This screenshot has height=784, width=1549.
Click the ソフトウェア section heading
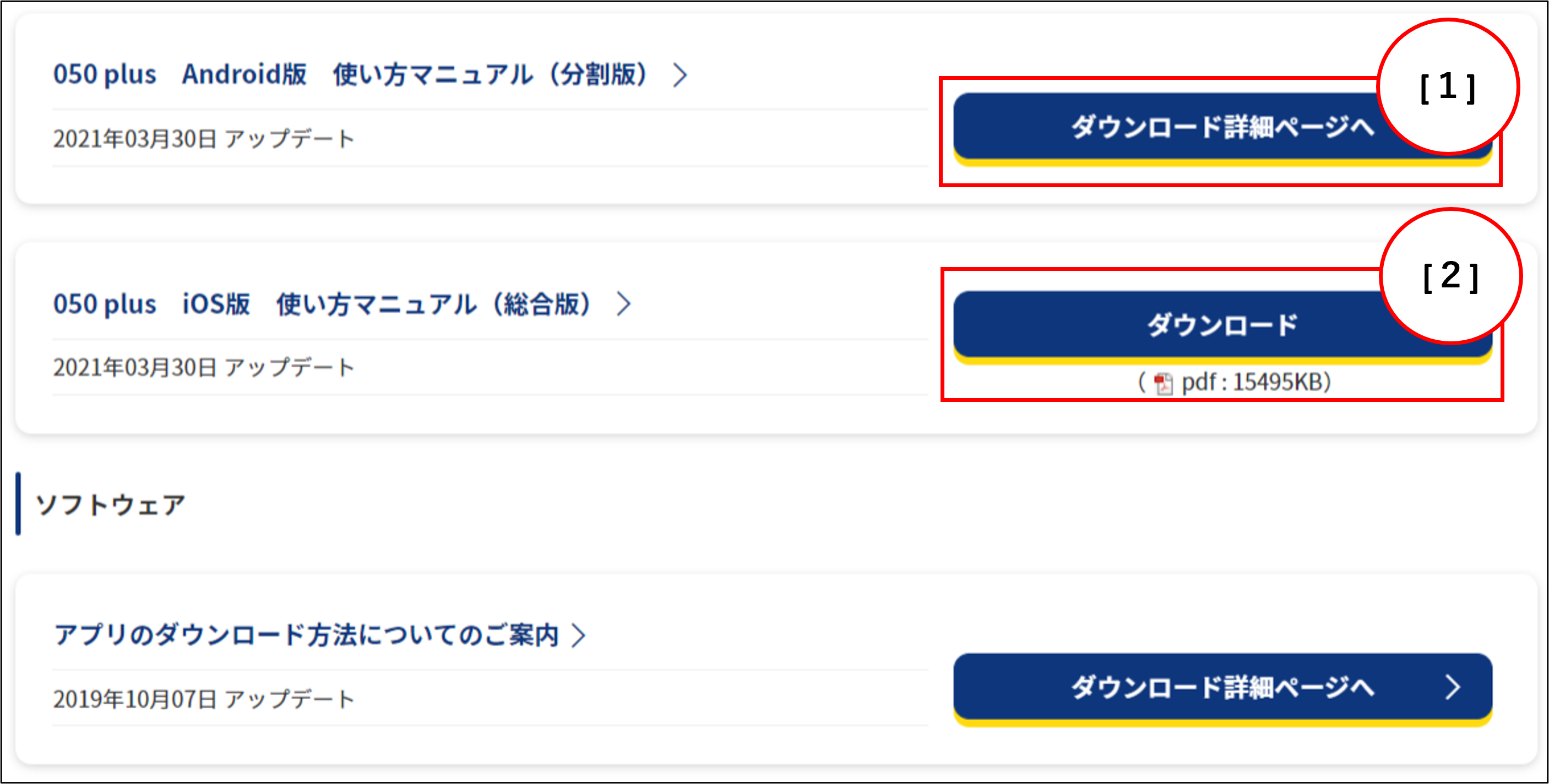point(111,505)
